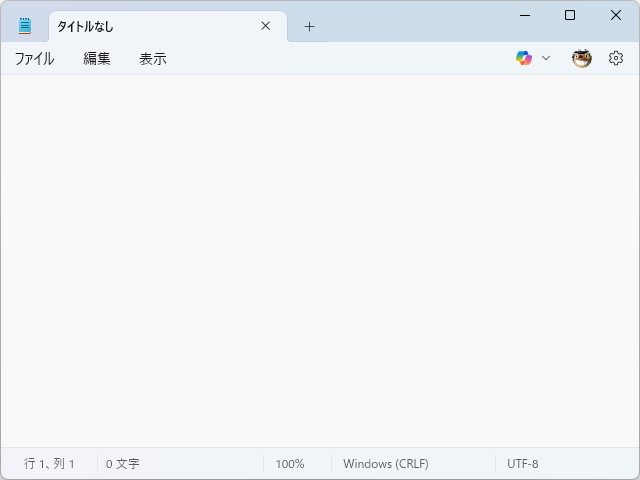Add a new tab with plus button
This screenshot has height=480, width=640.
pos(309,27)
